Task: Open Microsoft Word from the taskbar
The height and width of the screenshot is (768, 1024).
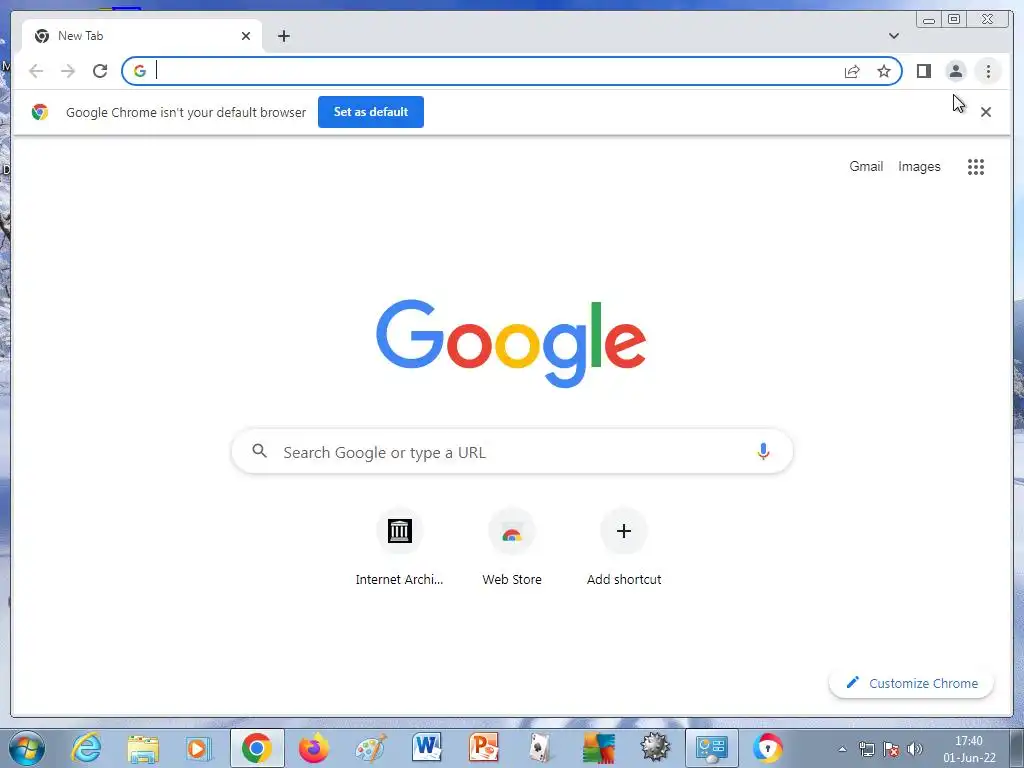Action: (x=427, y=748)
